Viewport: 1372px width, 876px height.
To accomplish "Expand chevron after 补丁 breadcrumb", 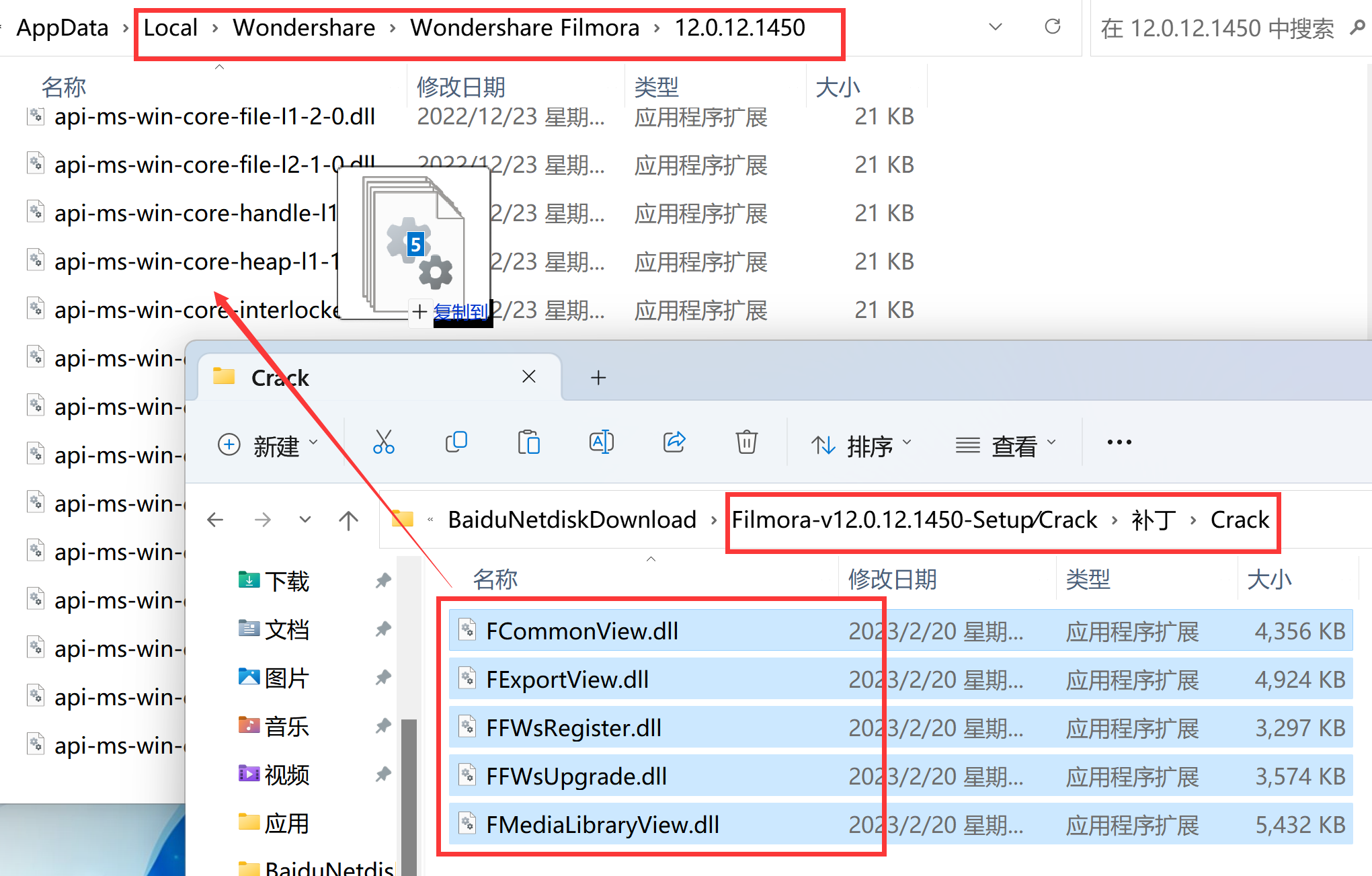I will click(x=1193, y=520).
